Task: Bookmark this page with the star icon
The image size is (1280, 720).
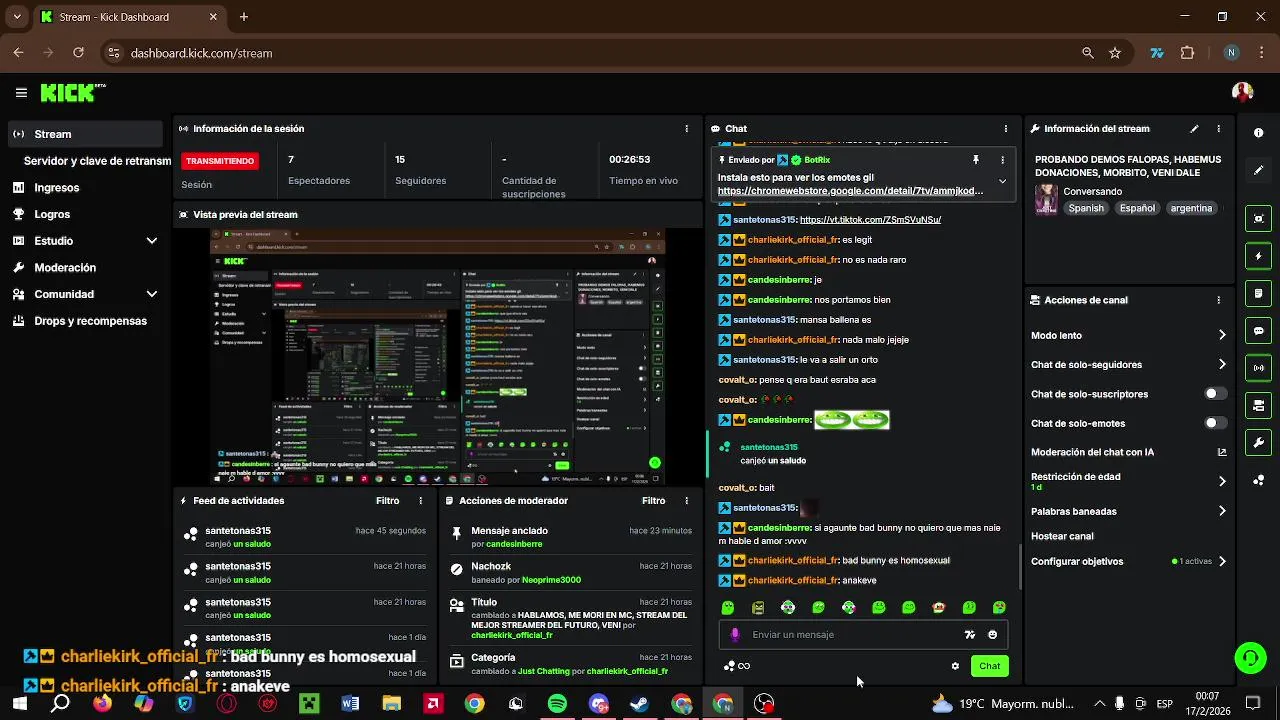Action: pyautogui.click(x=1115, y=53)
